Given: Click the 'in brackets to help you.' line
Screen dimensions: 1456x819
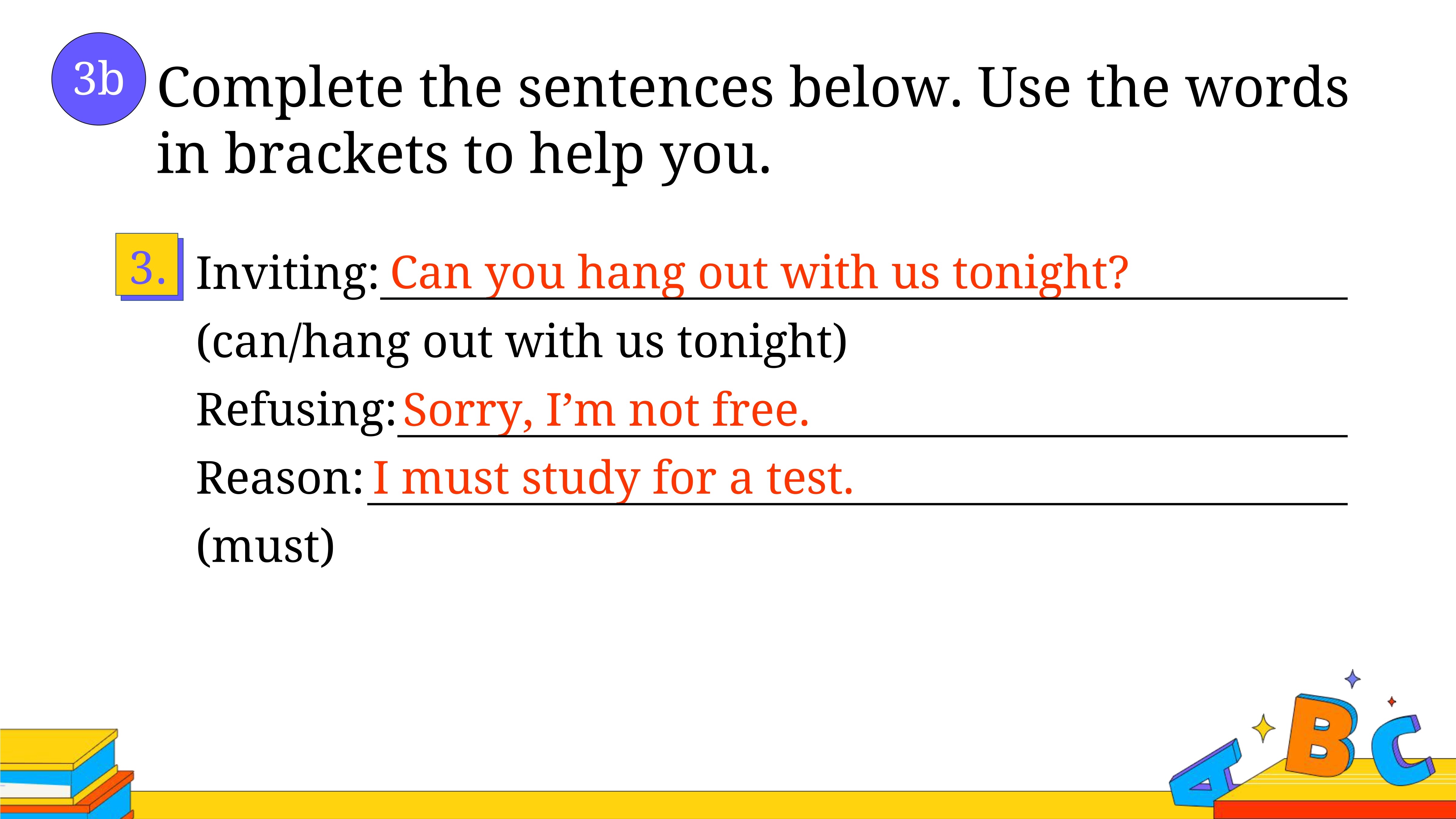Looking at the screenshot, I should point(464,154).
